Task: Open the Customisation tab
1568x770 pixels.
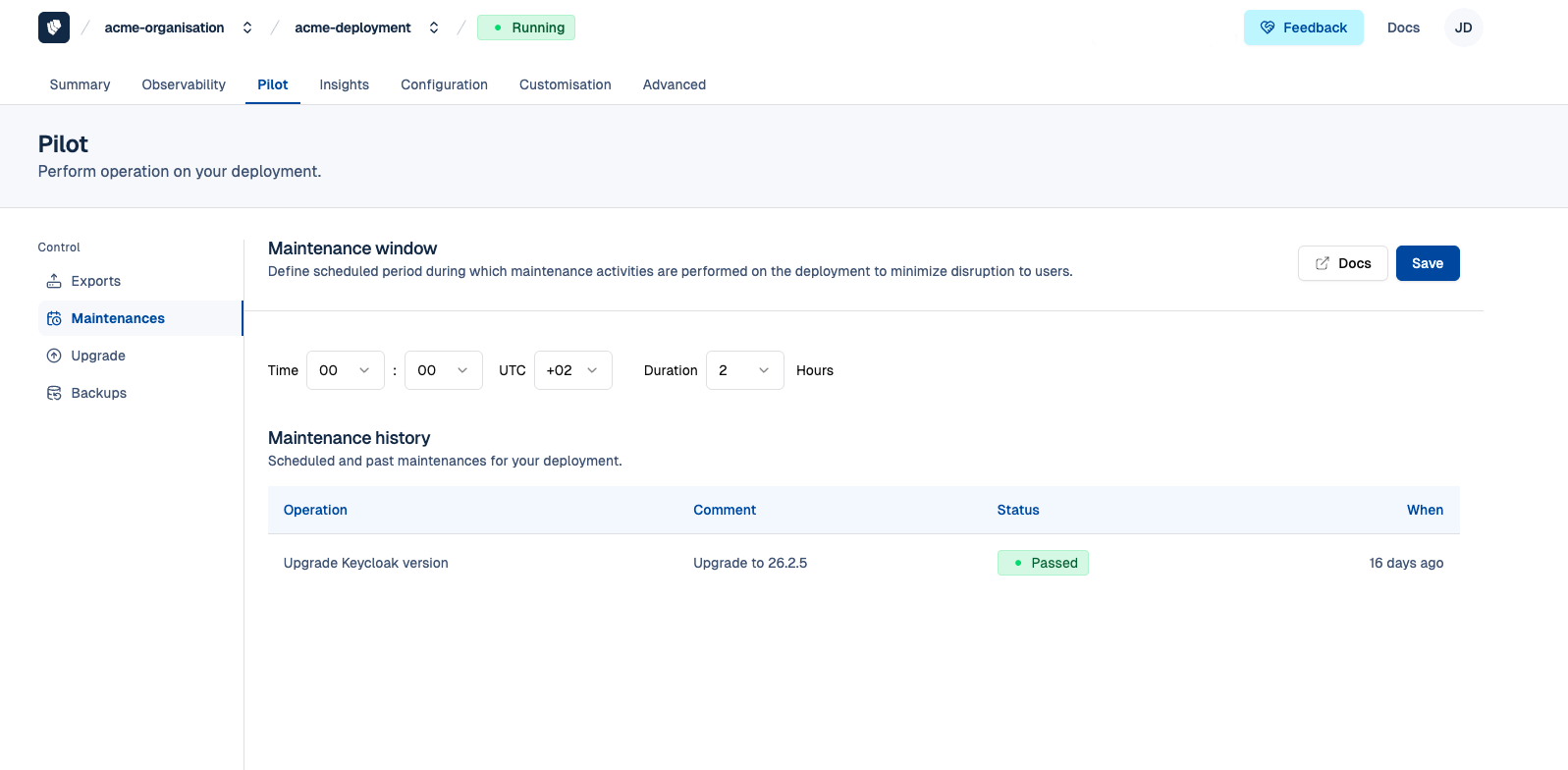Action: [x=566, y=84]
